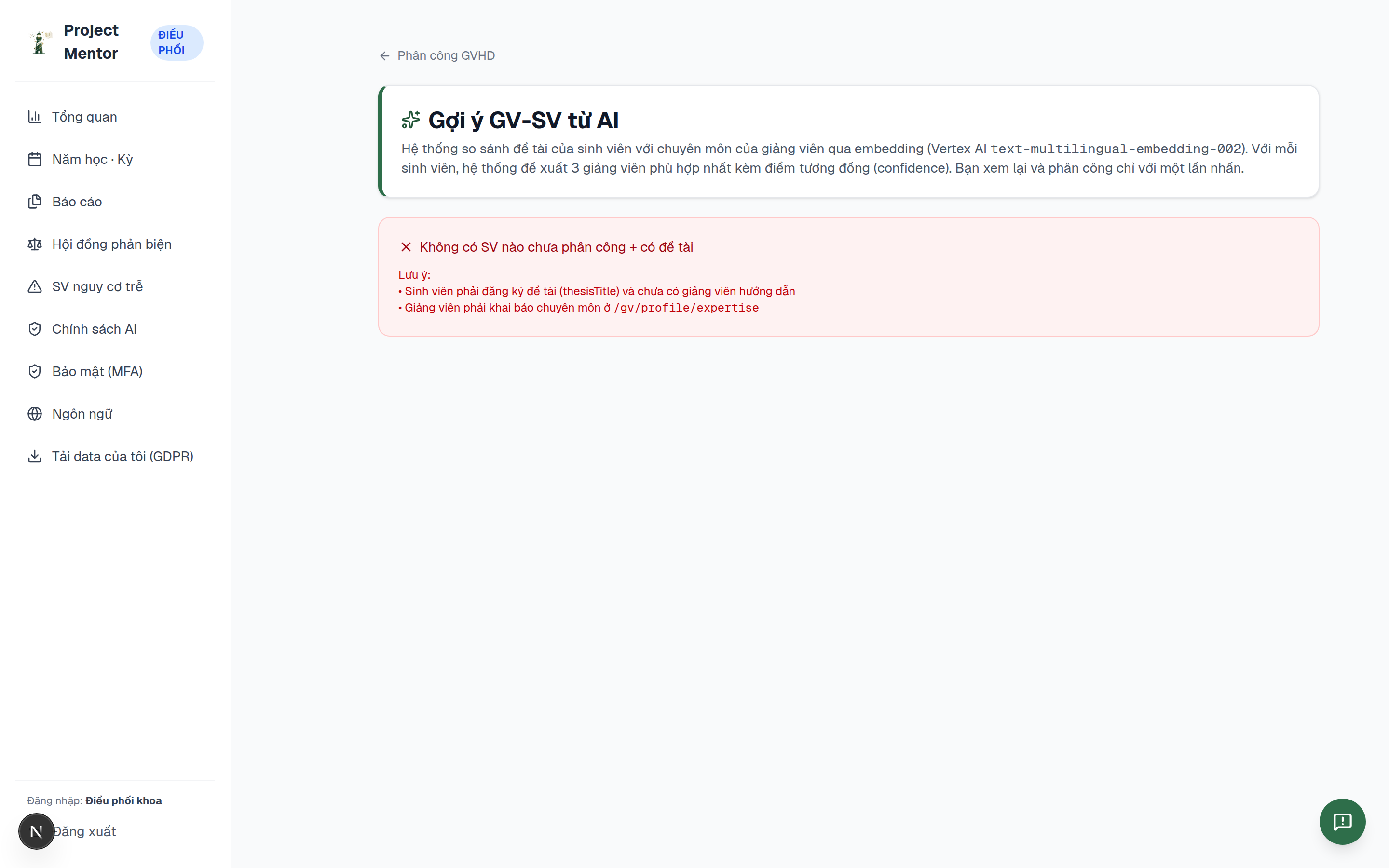Open Tổng quan in the sidebar
Image resolution: width=1389 pixels, height=868 pixels.
coord(115,117)
